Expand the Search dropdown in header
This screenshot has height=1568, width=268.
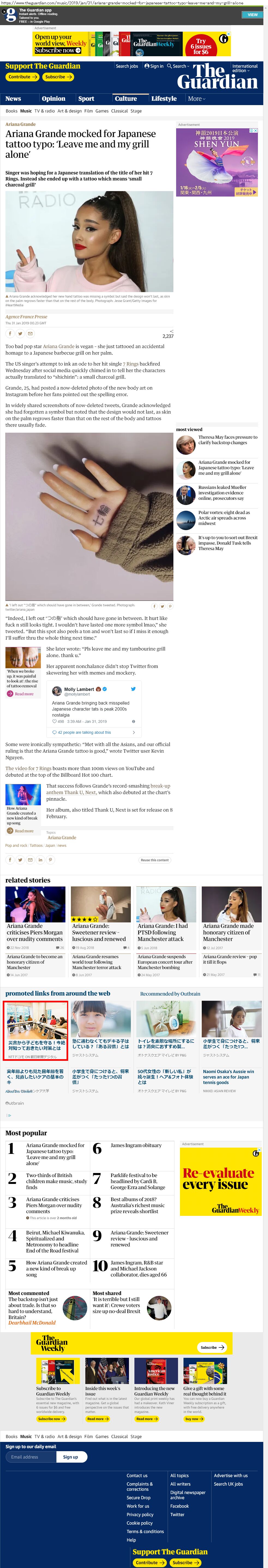click(x=177, y=66)
